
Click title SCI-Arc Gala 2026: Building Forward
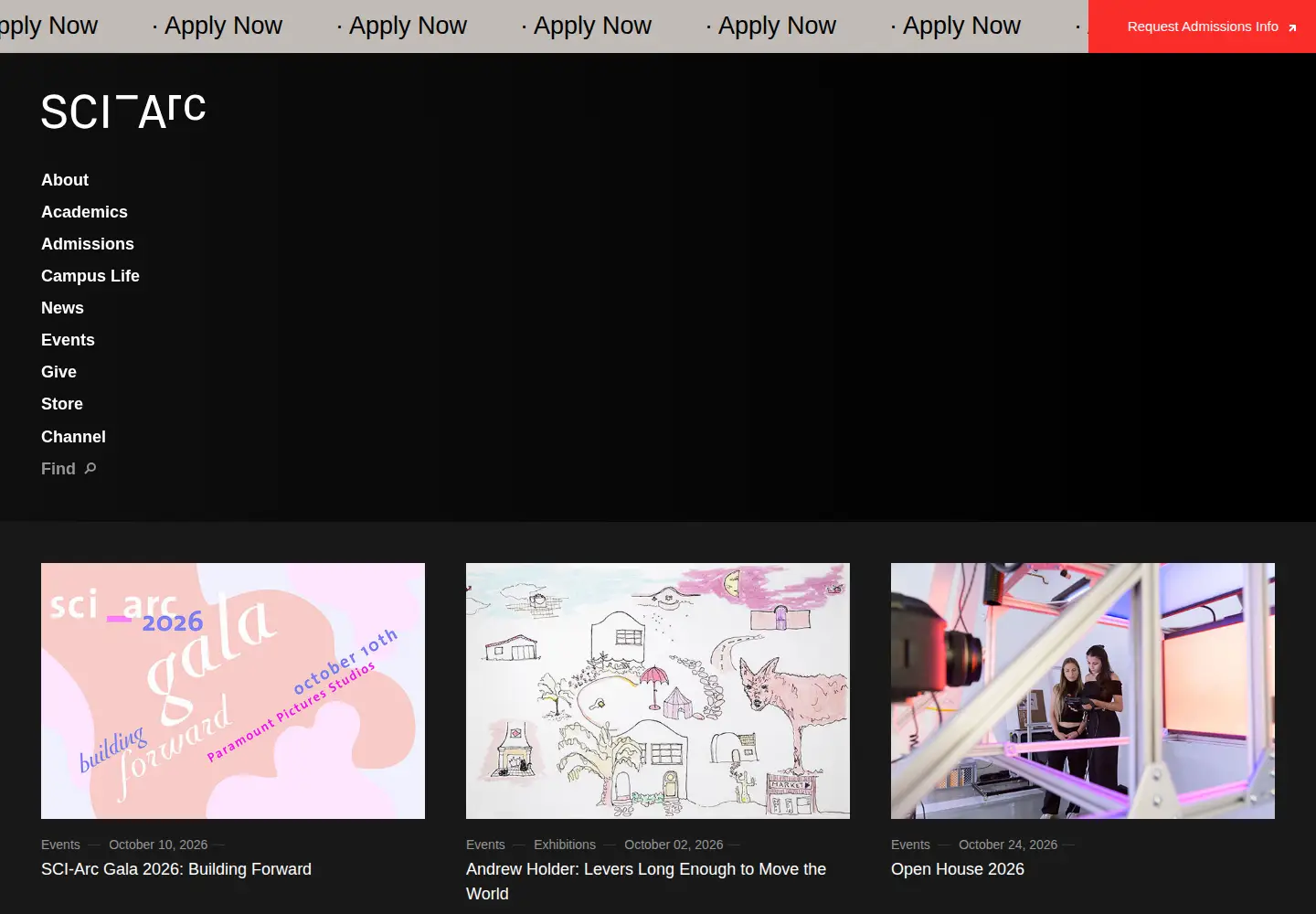(x=176, y=869)
